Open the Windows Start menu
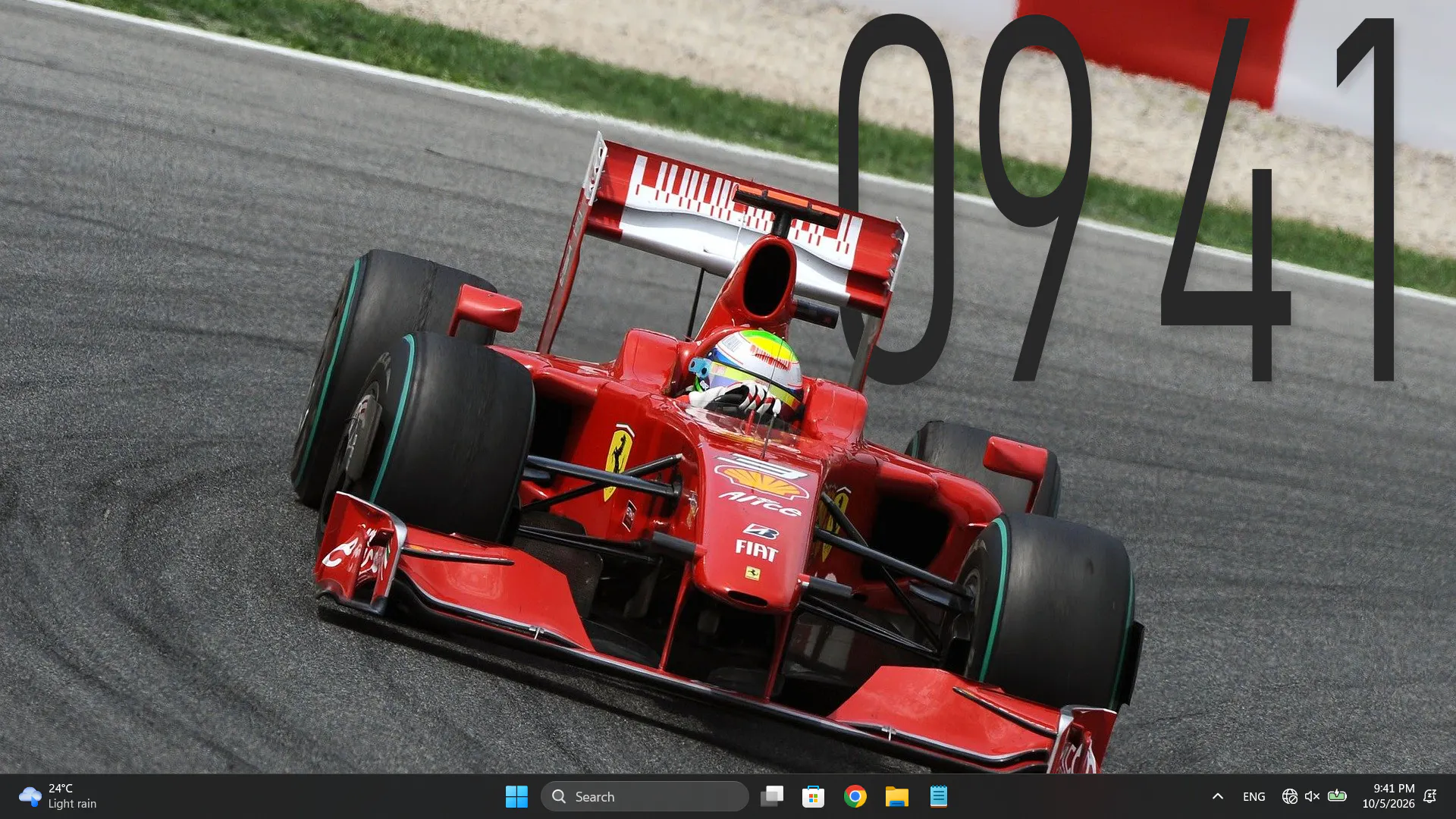This screenshot has height=819, width=1456. coord(516,796)
